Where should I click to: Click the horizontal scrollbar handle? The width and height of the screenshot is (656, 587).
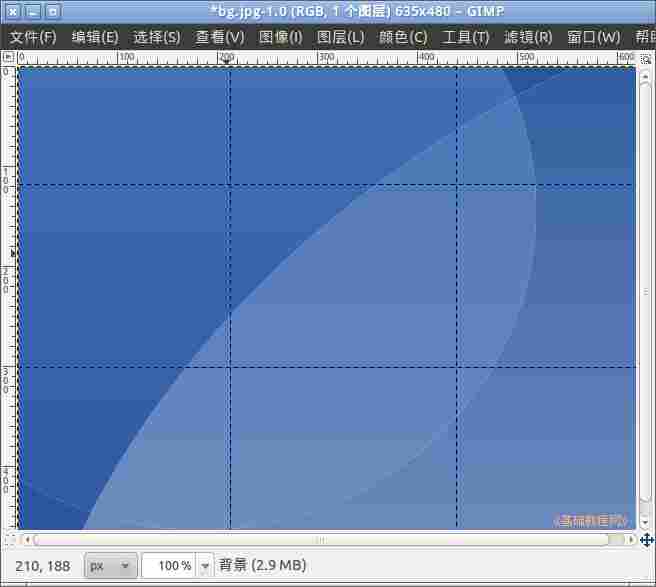(320, 540)
